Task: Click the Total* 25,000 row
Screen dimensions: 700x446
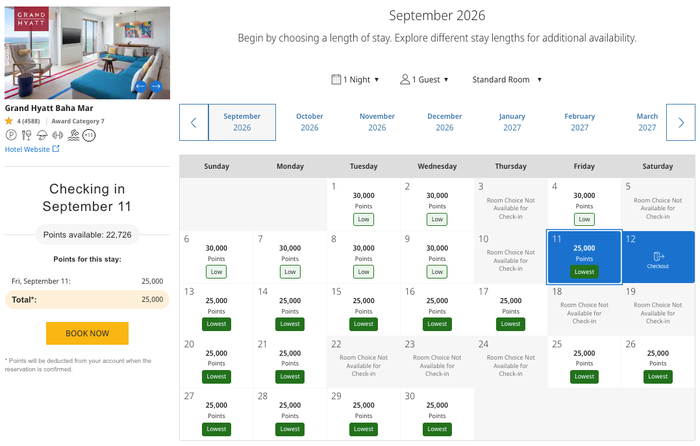Action: (87, 300)
